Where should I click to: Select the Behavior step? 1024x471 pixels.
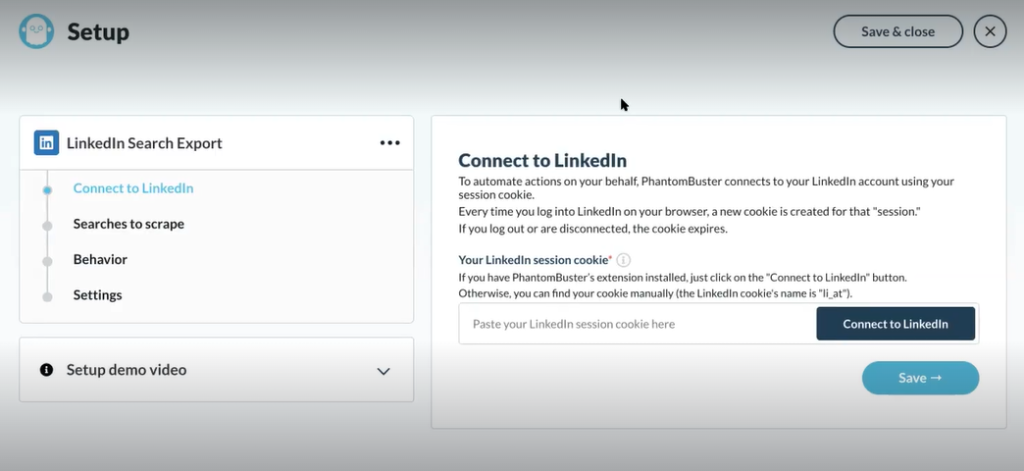click(x=100, y=259)
